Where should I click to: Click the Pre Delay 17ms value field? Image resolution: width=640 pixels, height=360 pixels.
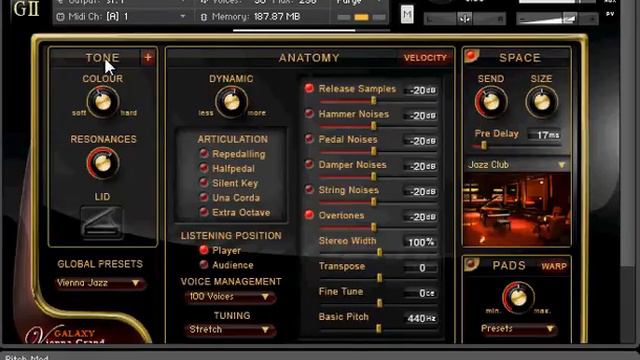544,135
